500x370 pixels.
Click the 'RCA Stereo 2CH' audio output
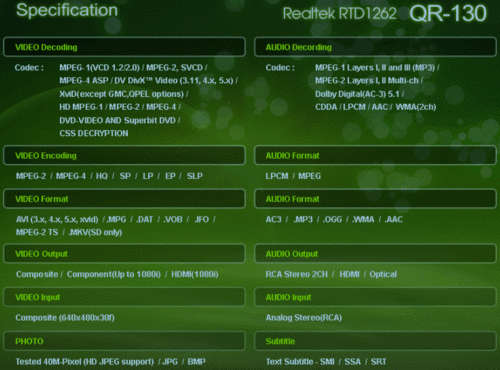tap(297, 275)
